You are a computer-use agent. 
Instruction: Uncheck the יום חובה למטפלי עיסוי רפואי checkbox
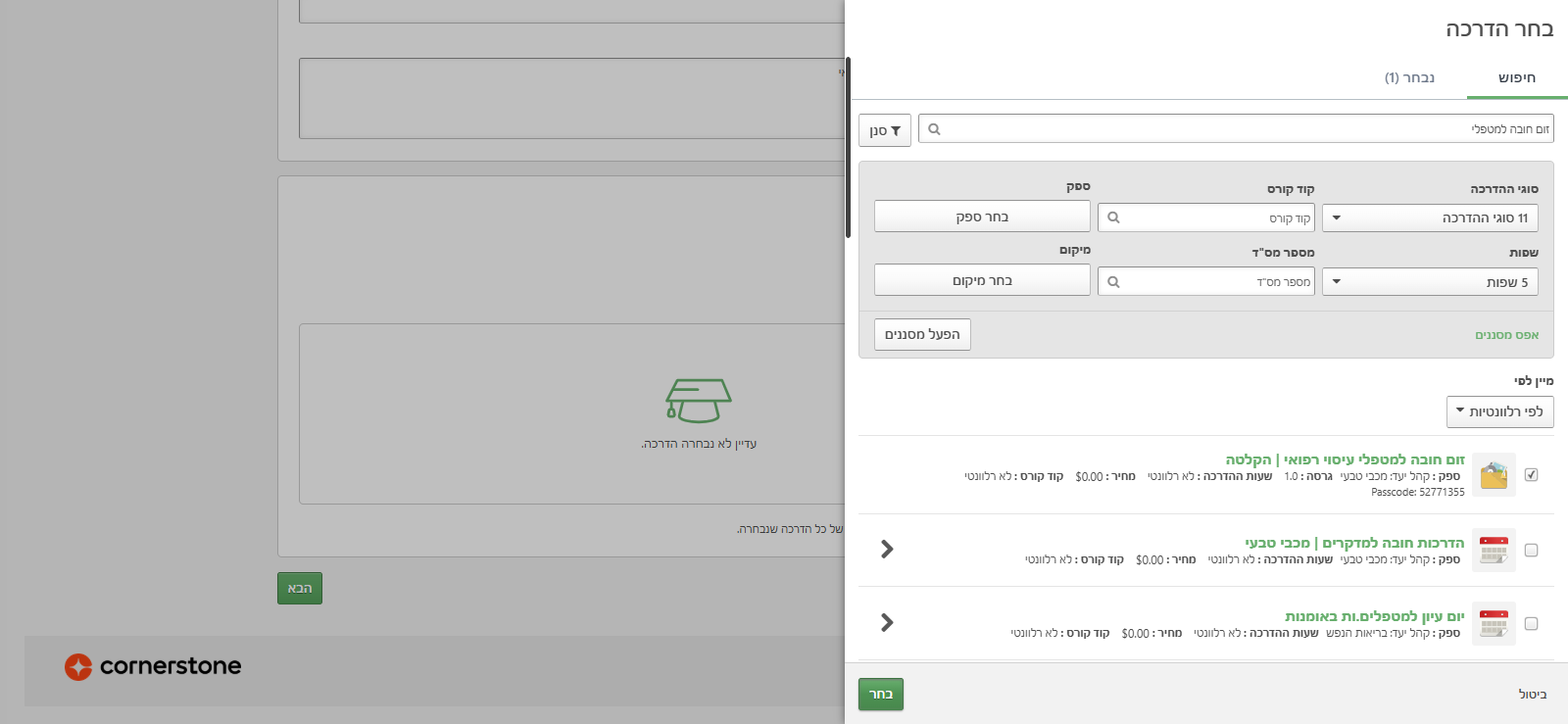pyautogui.click(x=1532, y=475)
